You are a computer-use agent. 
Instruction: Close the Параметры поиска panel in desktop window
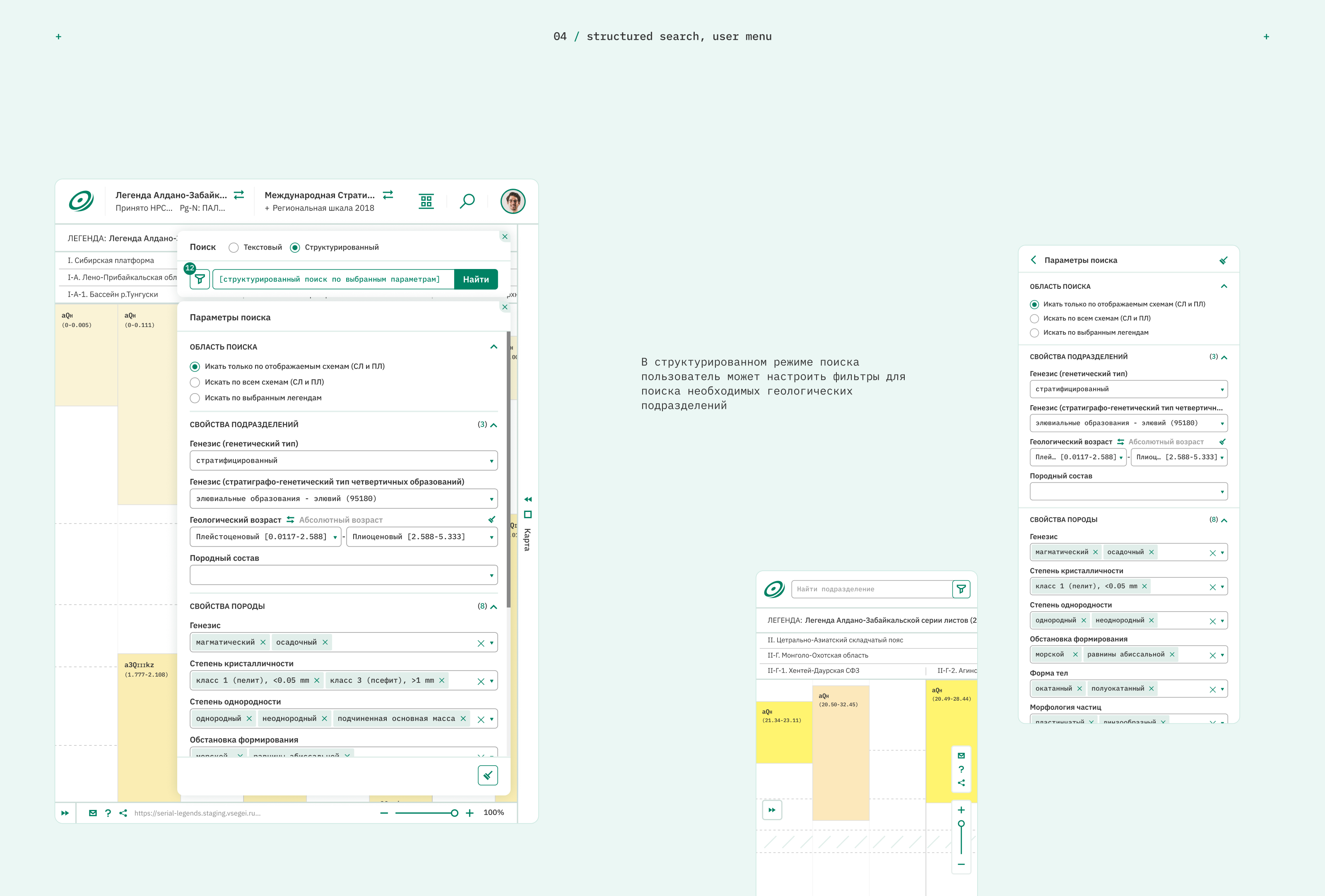(505, 307)
